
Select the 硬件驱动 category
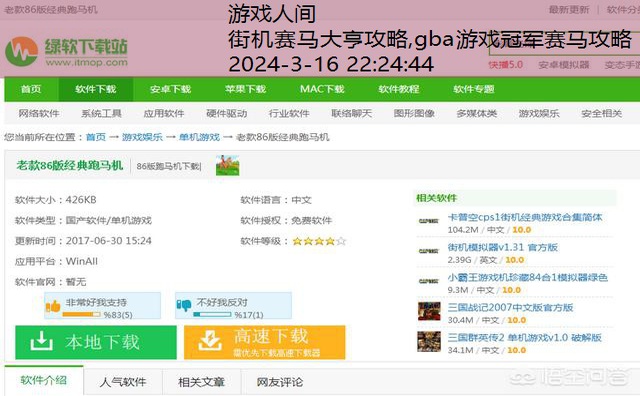point(227,113)
